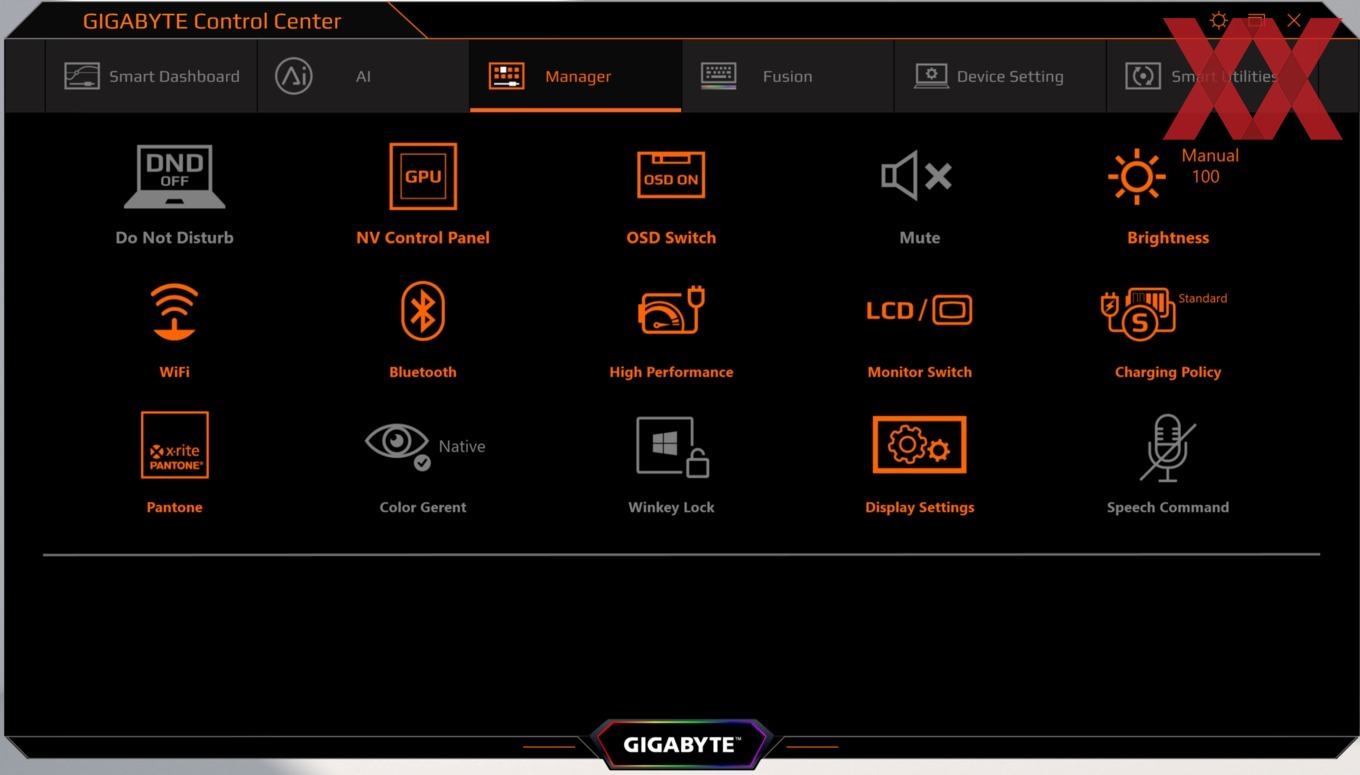The image size is (1360, 775).
Task: Toggle the X-Rite Pantone icon
Action: point(174,446)
